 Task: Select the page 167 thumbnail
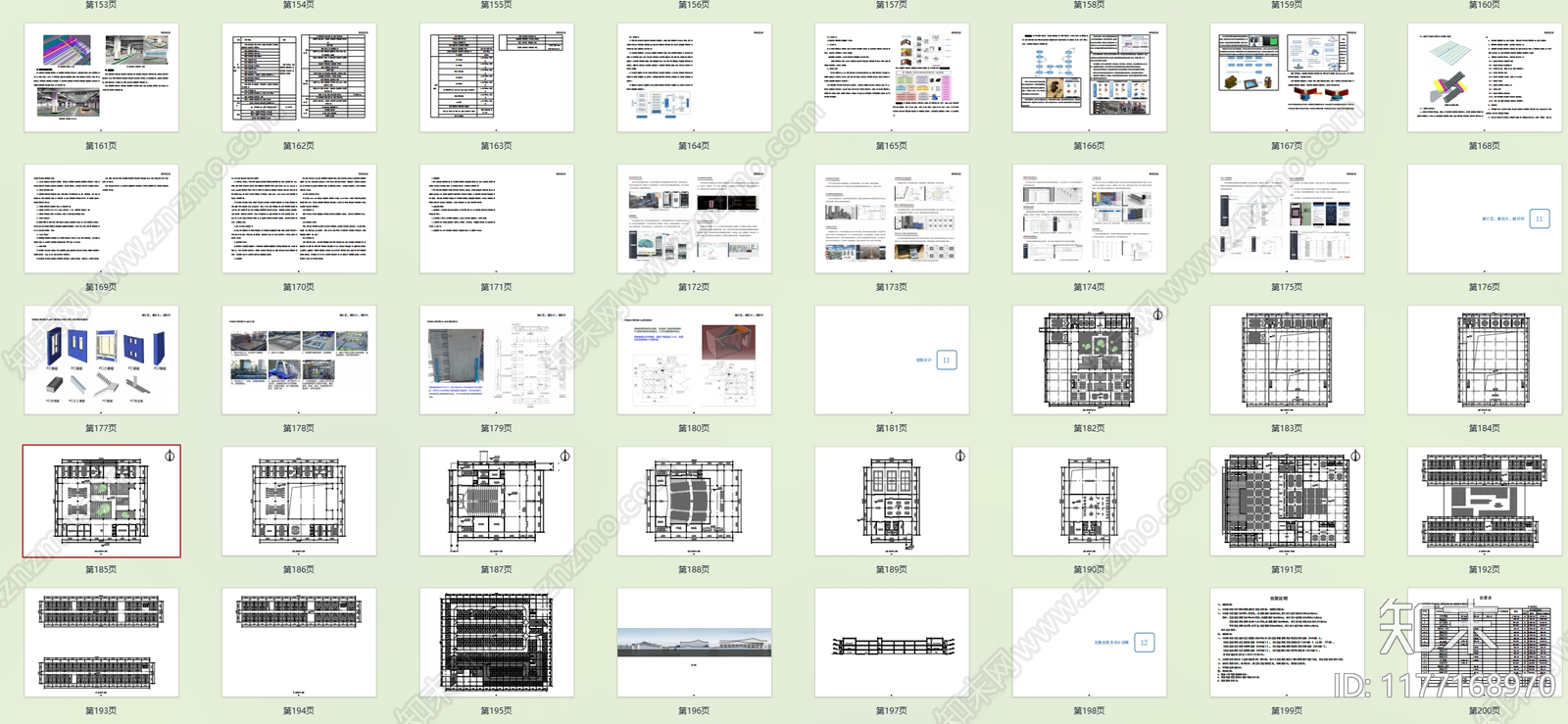1288,77
